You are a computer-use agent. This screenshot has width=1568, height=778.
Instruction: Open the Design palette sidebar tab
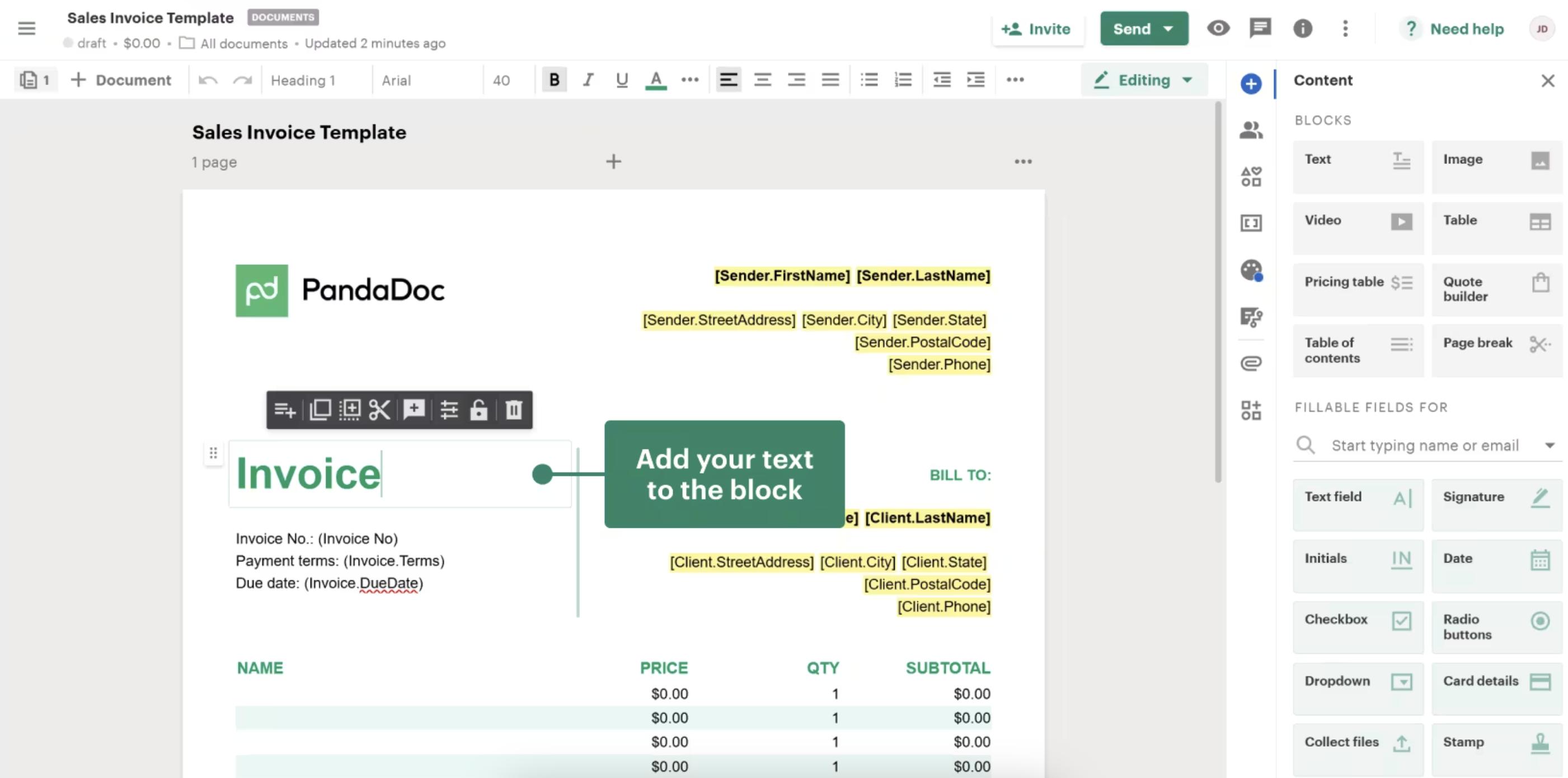[1250, 270]
